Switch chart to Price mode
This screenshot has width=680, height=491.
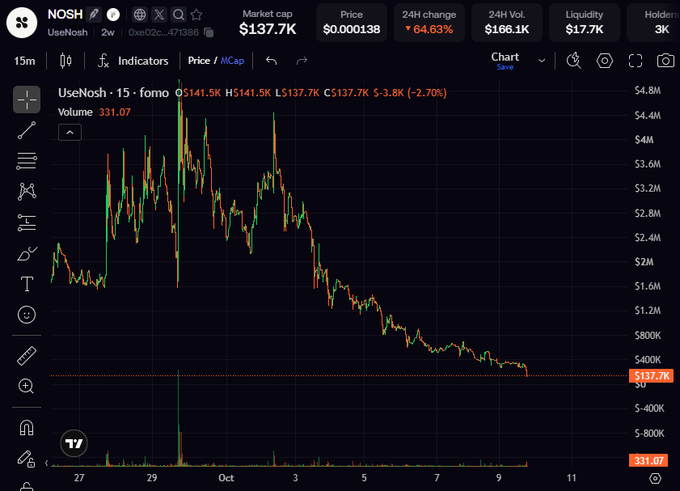click(199, 61)
